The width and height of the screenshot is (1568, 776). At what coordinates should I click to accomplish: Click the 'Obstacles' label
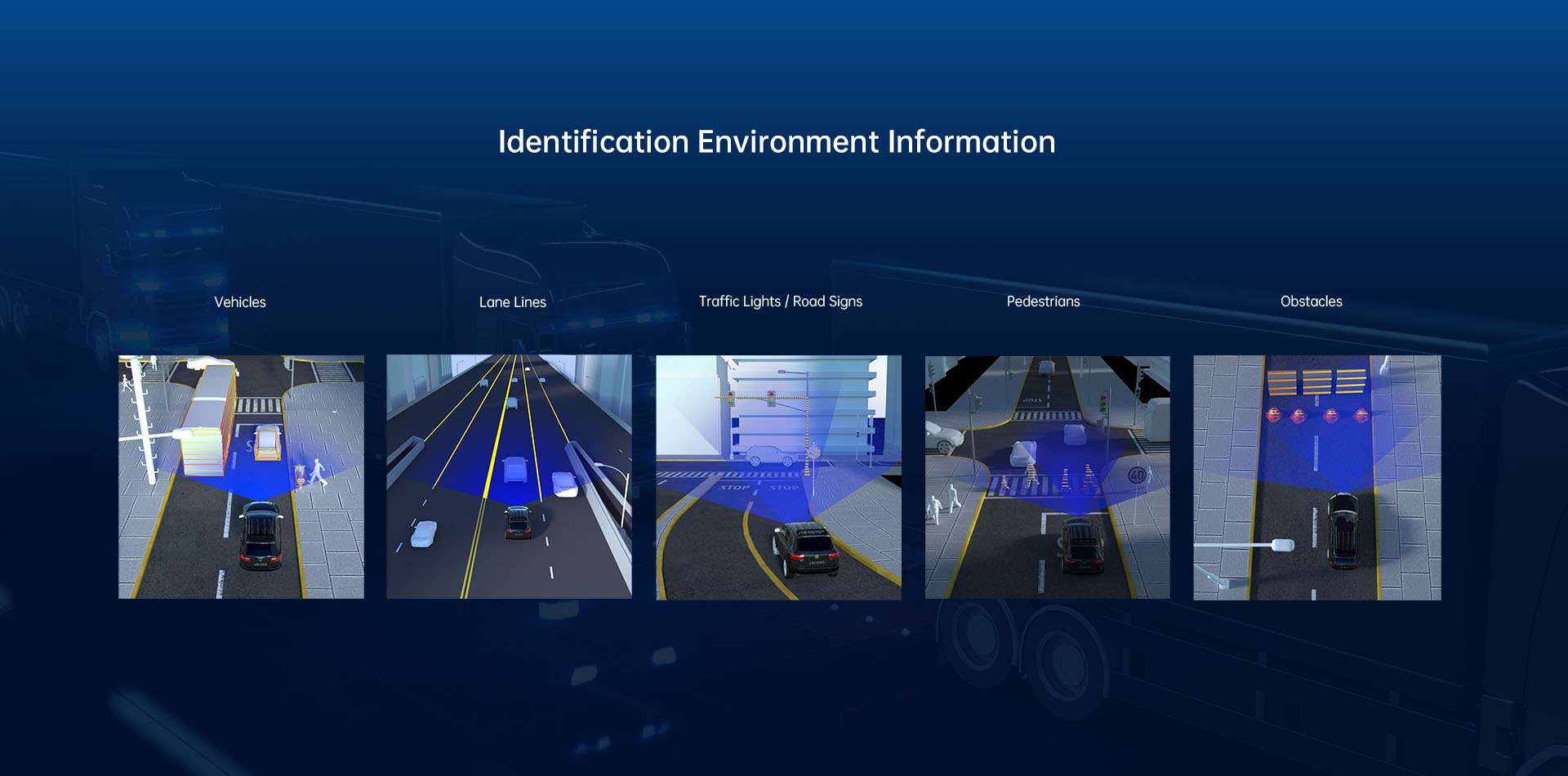(x=1312, y=301)
